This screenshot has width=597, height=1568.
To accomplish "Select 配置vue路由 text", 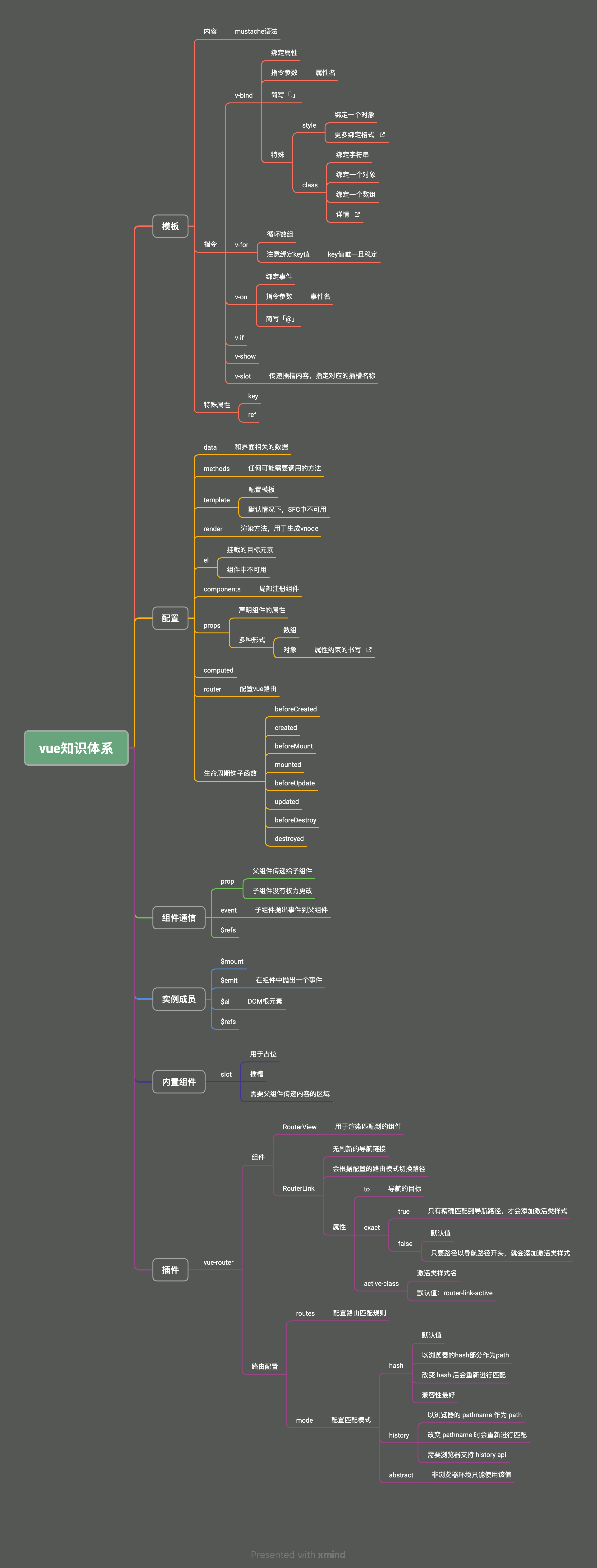I will [x=258, y=689].
